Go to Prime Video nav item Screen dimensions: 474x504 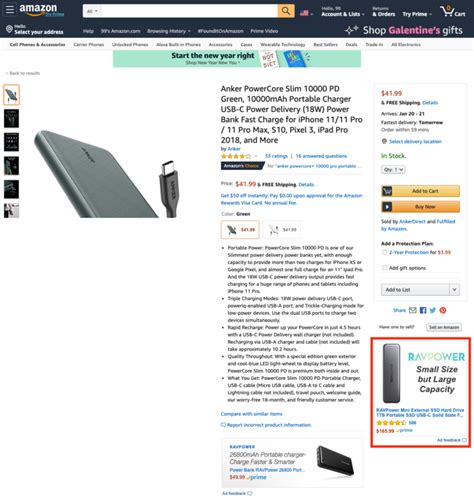point(264,31)
